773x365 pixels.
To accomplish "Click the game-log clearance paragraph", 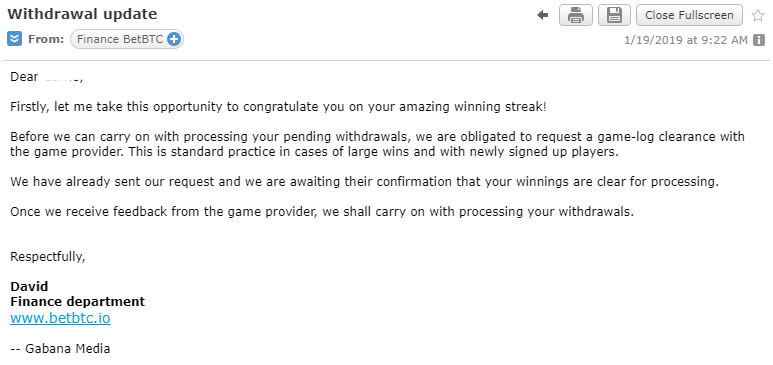I will pos(377,144).
